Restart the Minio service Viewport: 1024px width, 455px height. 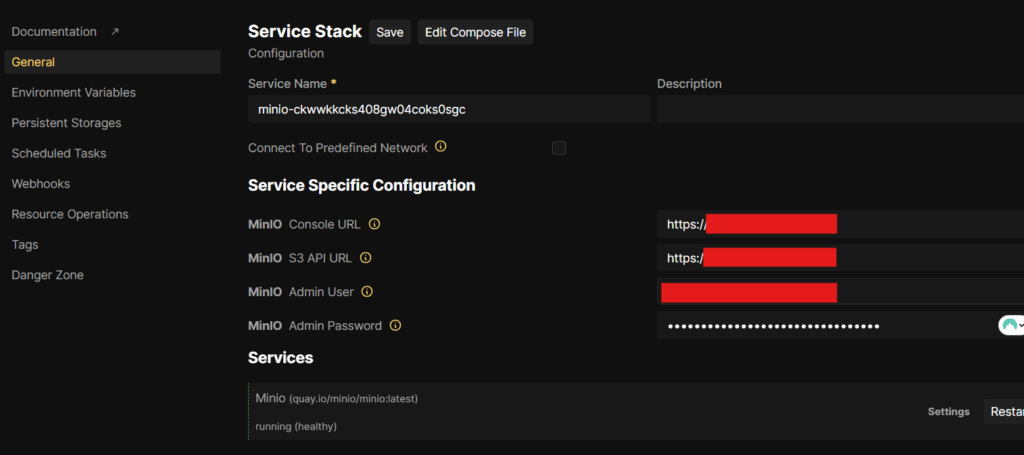pos(1004,411)
